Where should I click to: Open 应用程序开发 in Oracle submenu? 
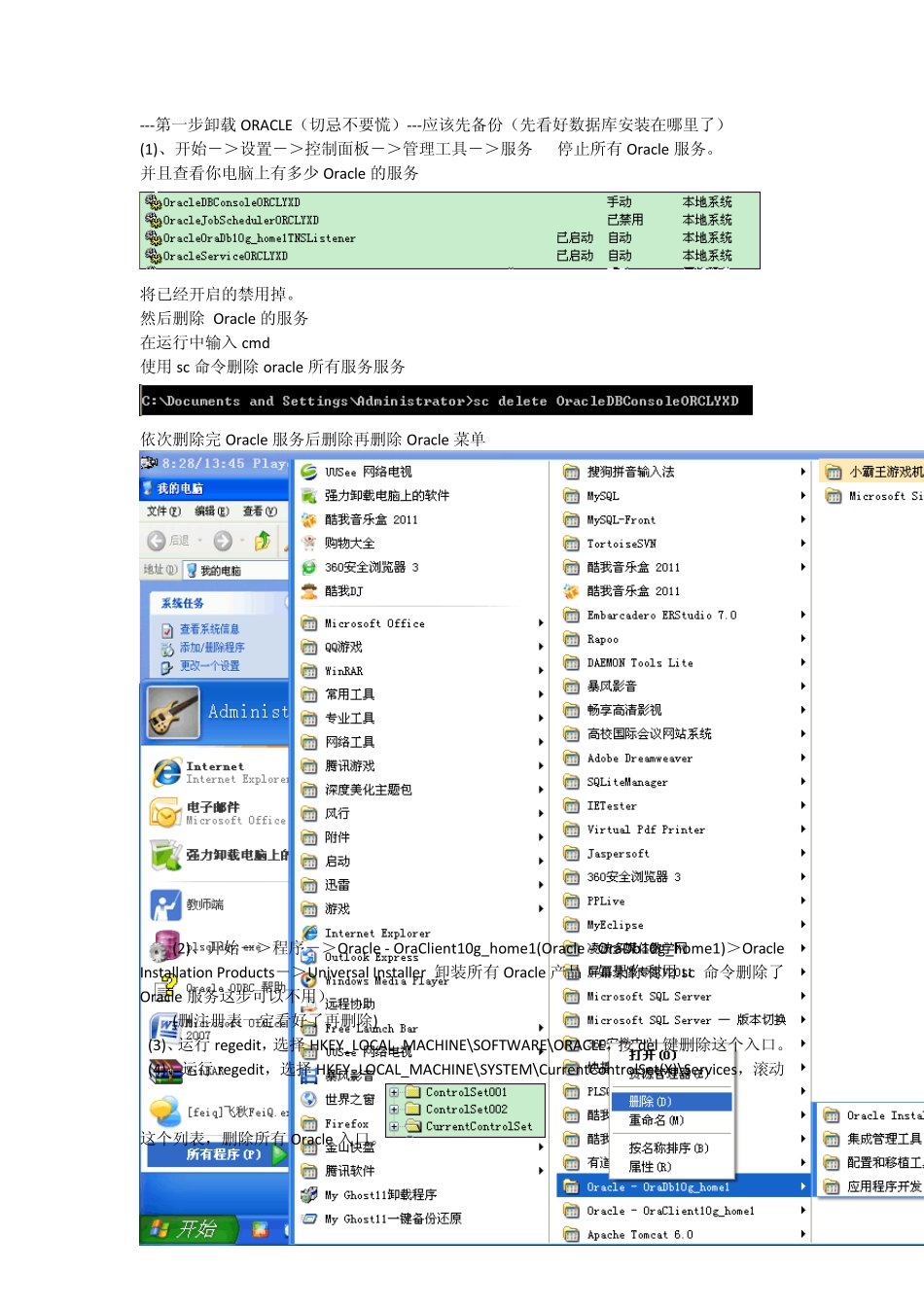click(873, 1186)
